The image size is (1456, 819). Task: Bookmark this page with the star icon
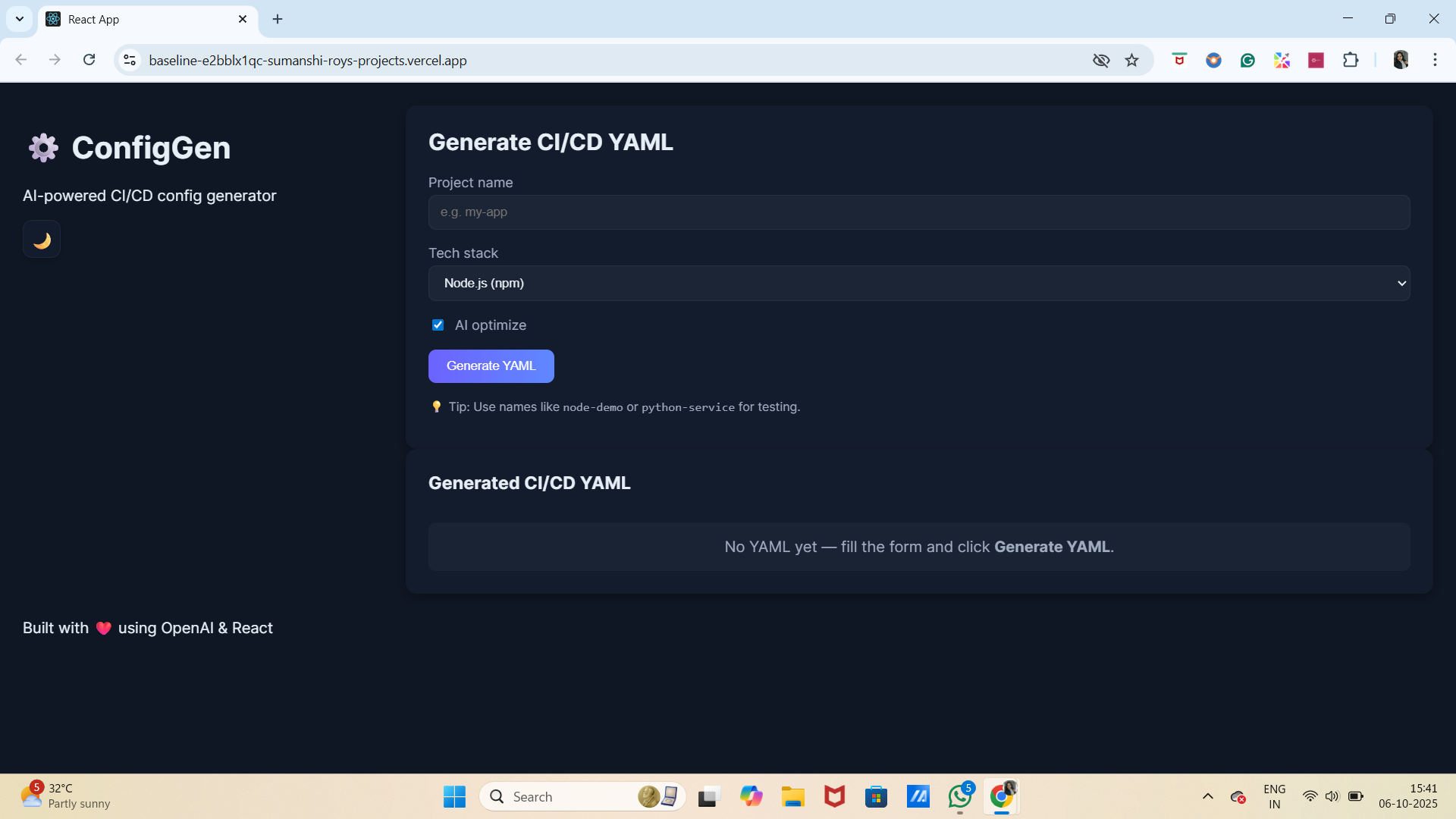(x=1131, y=61)
